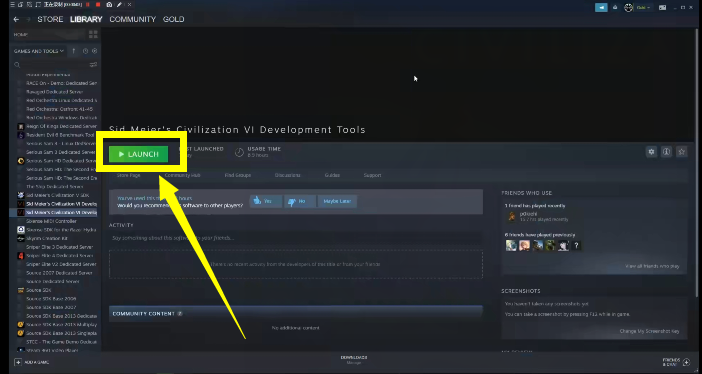This screenshot has height=374, width=702.
Task: Open the community content help icon
Action: coord(180,314)
